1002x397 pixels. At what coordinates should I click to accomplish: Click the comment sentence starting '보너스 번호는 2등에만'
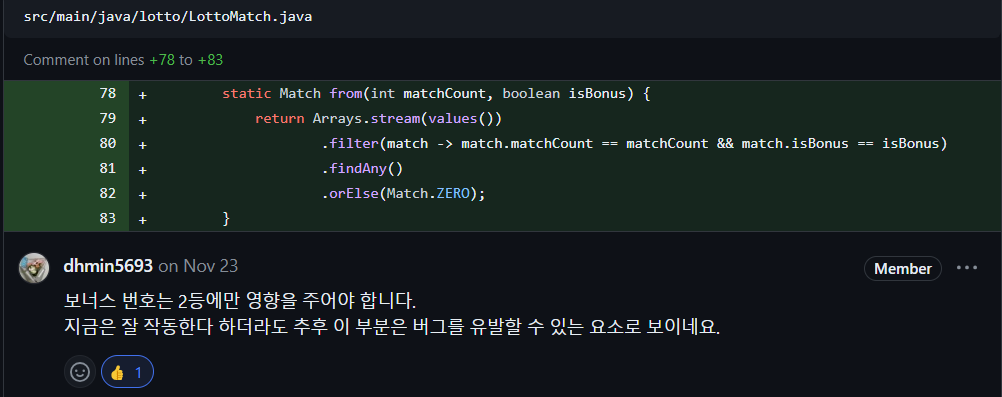tap(240, 300)
